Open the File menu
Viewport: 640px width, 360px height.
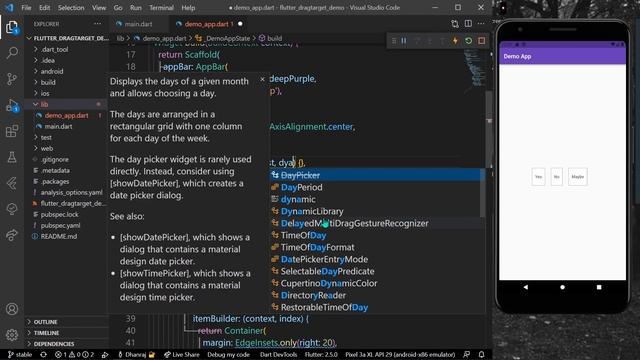(x=26, y=7)
